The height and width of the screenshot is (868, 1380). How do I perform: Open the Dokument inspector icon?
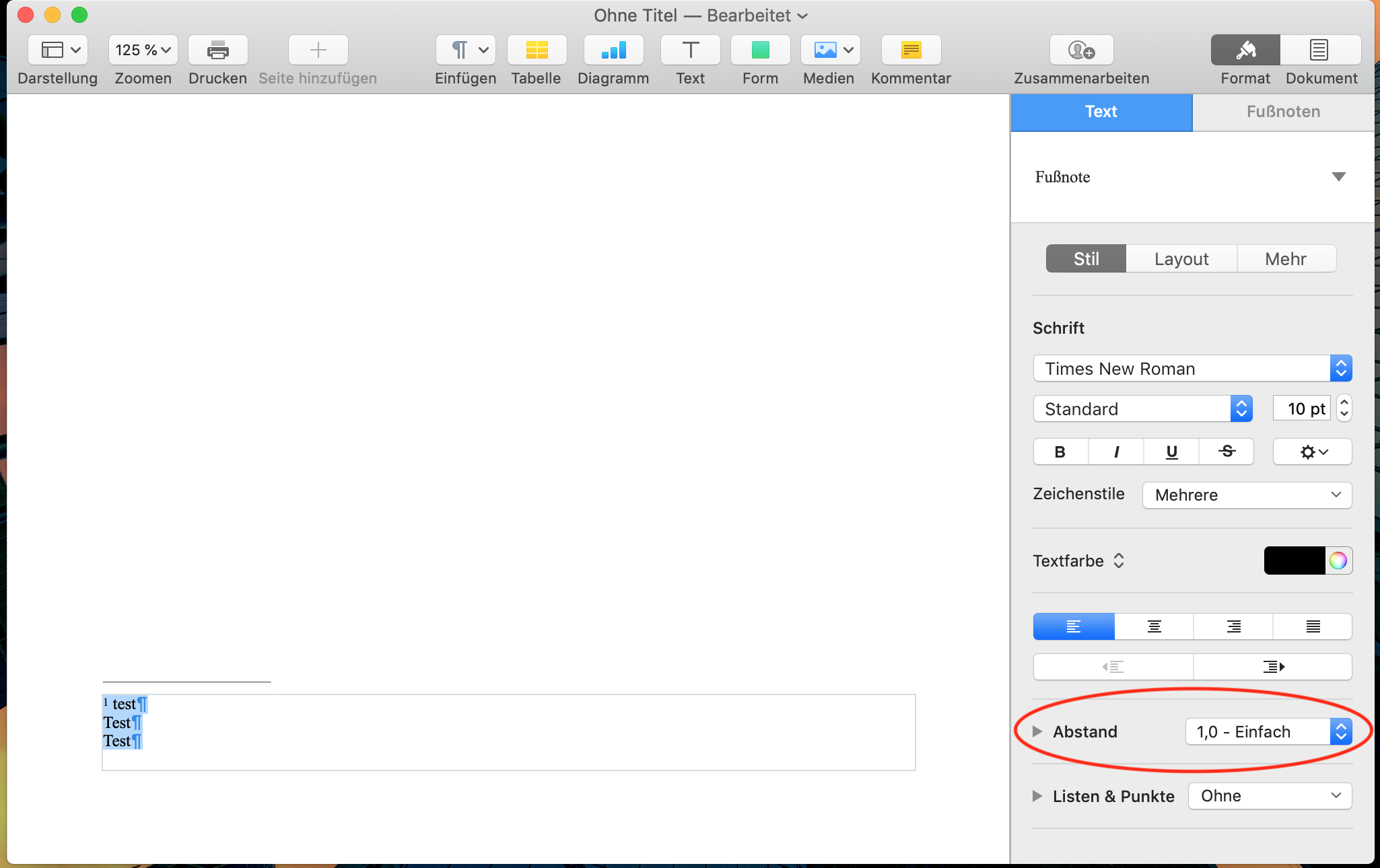point(1319,50)
